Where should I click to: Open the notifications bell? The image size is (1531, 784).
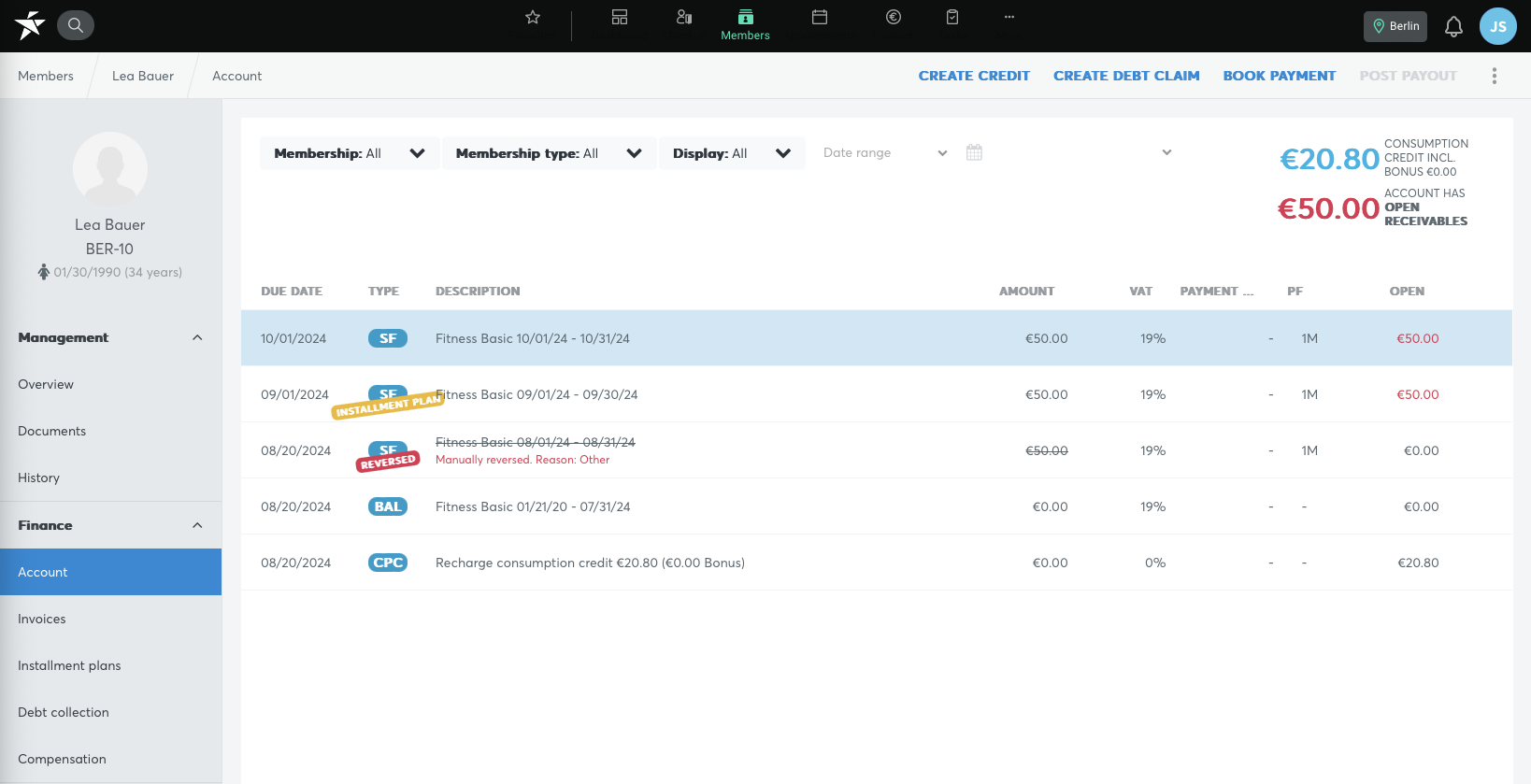tap(1453, 26)
